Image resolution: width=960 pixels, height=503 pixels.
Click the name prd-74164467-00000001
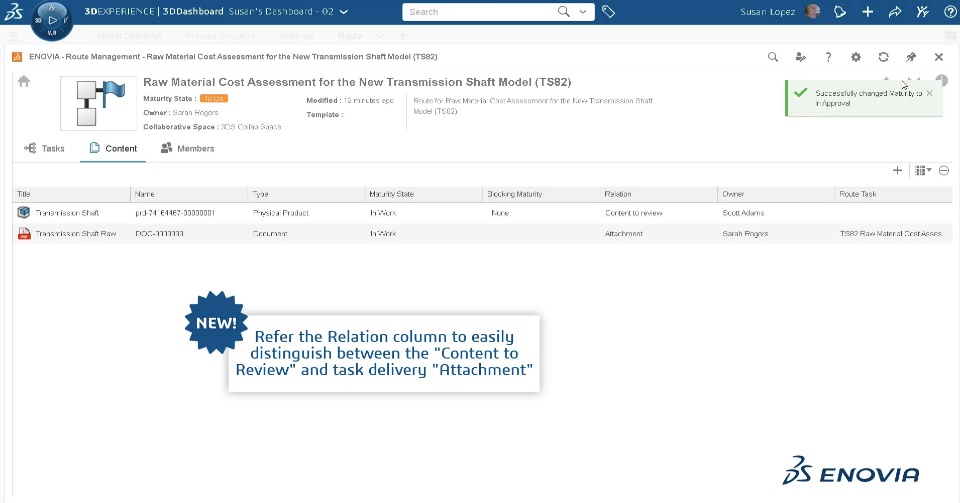pyautogui.click(x=175, y=213)
